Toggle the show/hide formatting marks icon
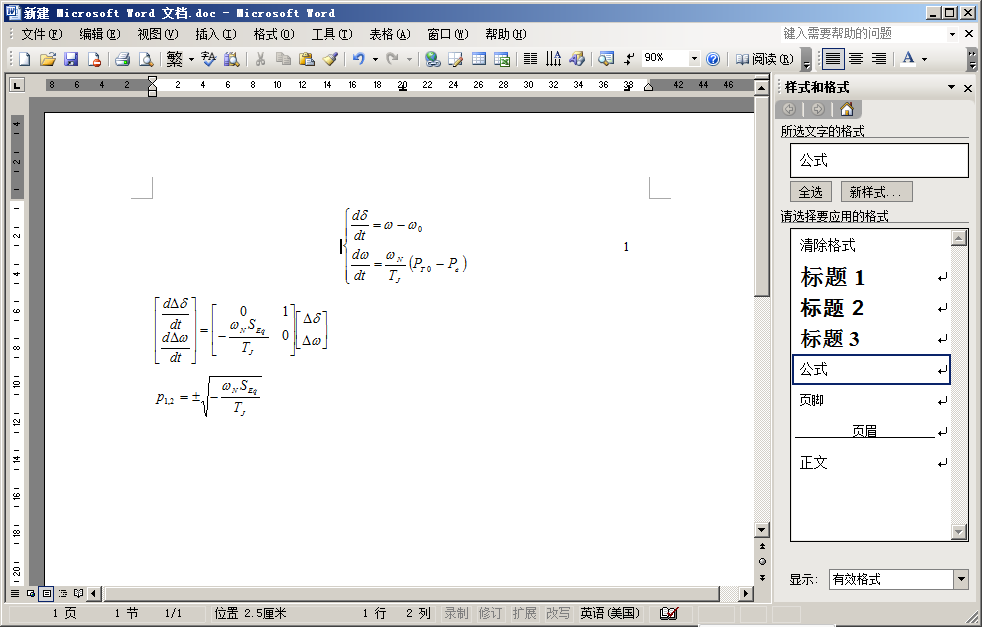 click(629, 59)
